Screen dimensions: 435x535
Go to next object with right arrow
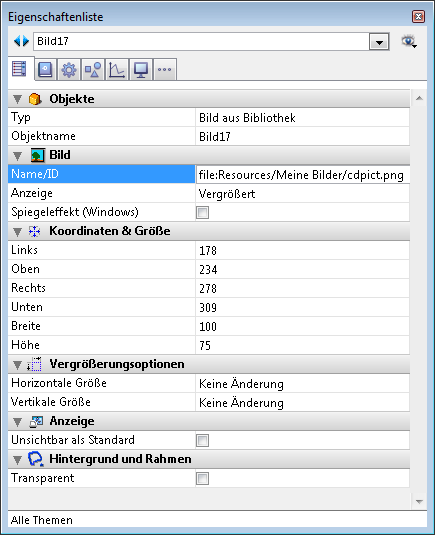click(26, 41)
